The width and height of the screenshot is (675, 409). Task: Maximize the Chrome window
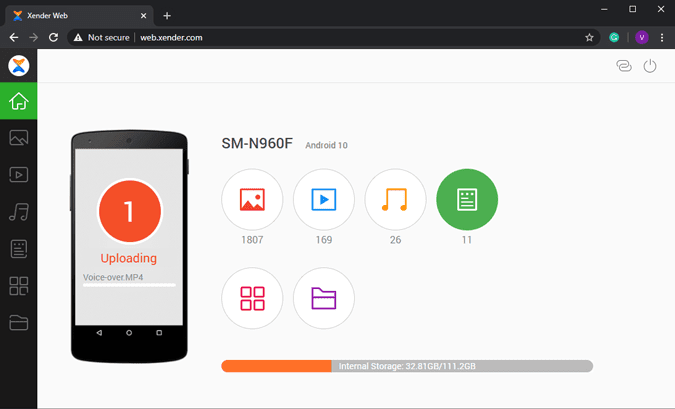632,9
